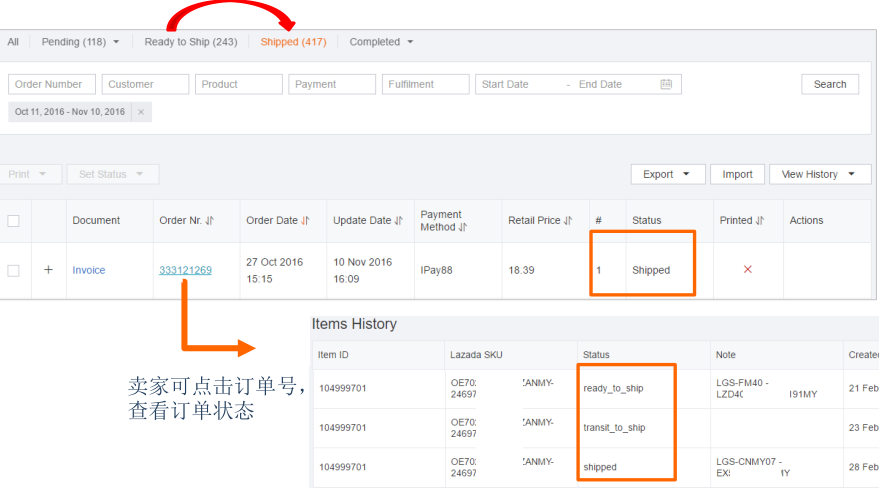Open the Export dropdown
The height and width of the screenshot is (488, 879).
(x=668, y=174)
